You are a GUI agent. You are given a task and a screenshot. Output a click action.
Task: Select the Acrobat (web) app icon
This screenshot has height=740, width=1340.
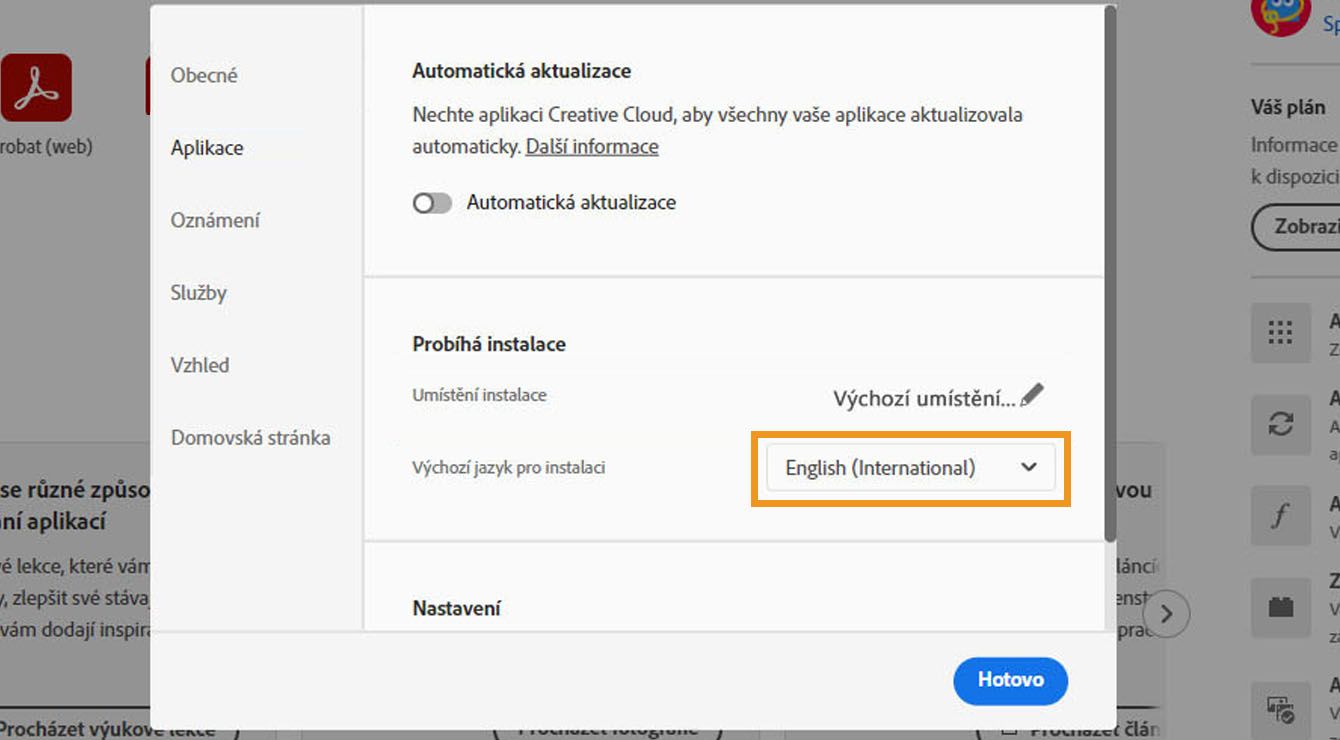37,87
